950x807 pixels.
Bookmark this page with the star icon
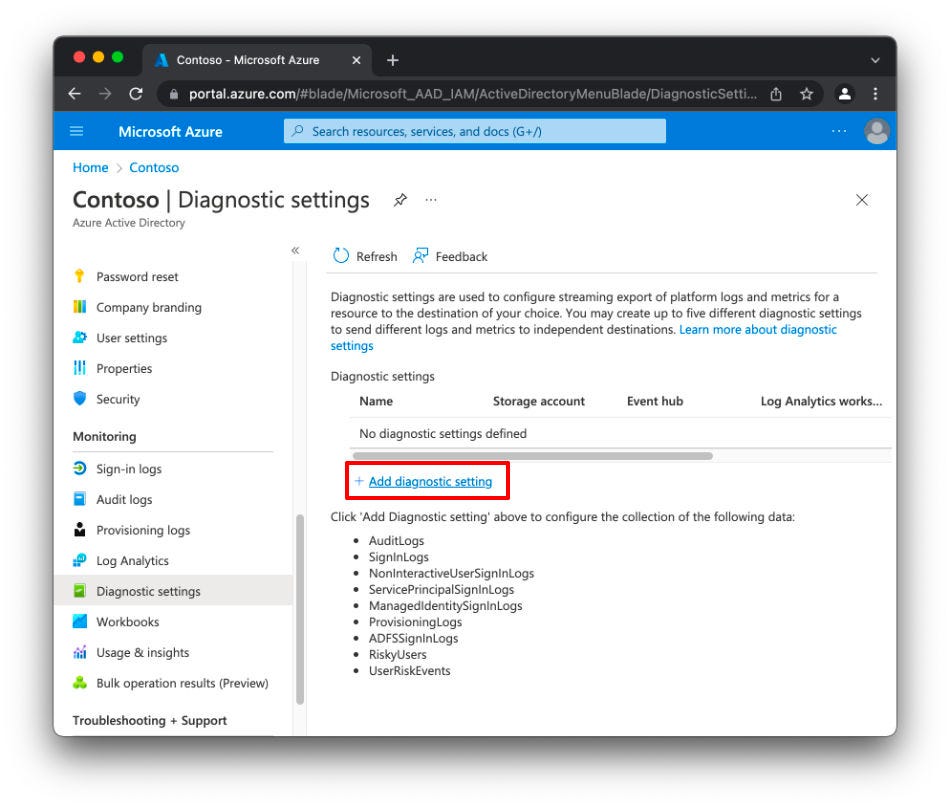[806, 94]
